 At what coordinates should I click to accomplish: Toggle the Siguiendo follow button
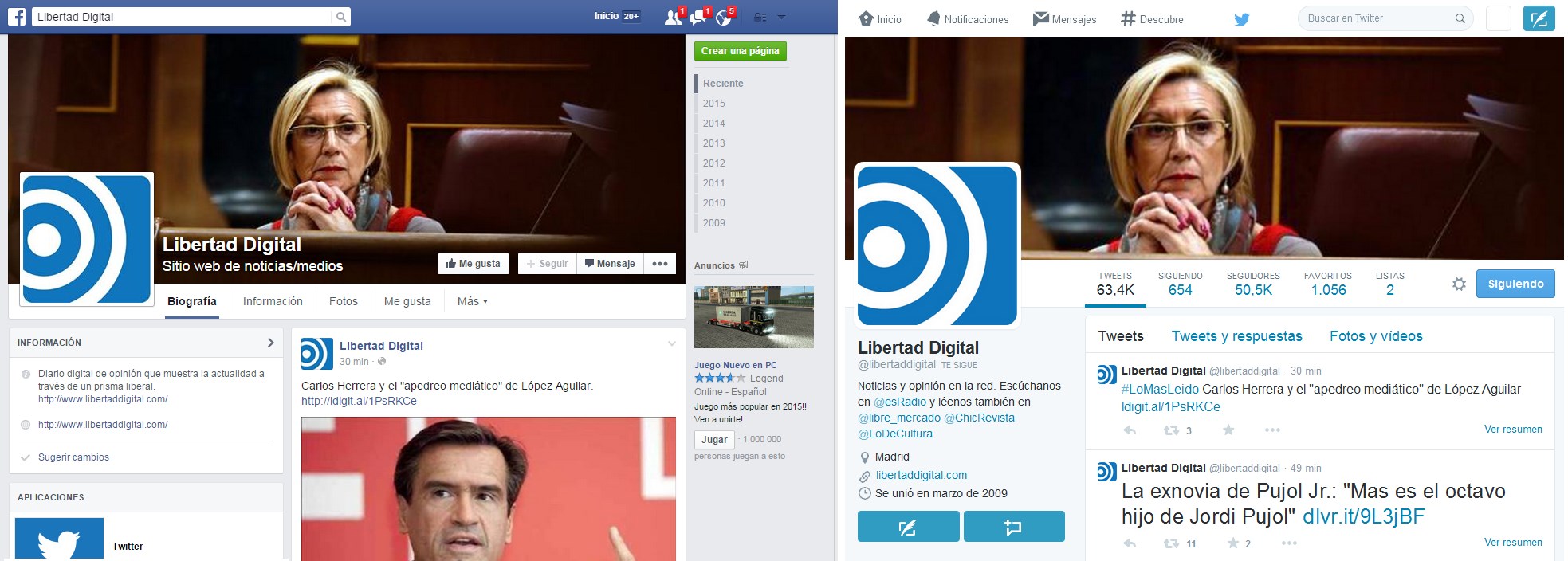1515,284
